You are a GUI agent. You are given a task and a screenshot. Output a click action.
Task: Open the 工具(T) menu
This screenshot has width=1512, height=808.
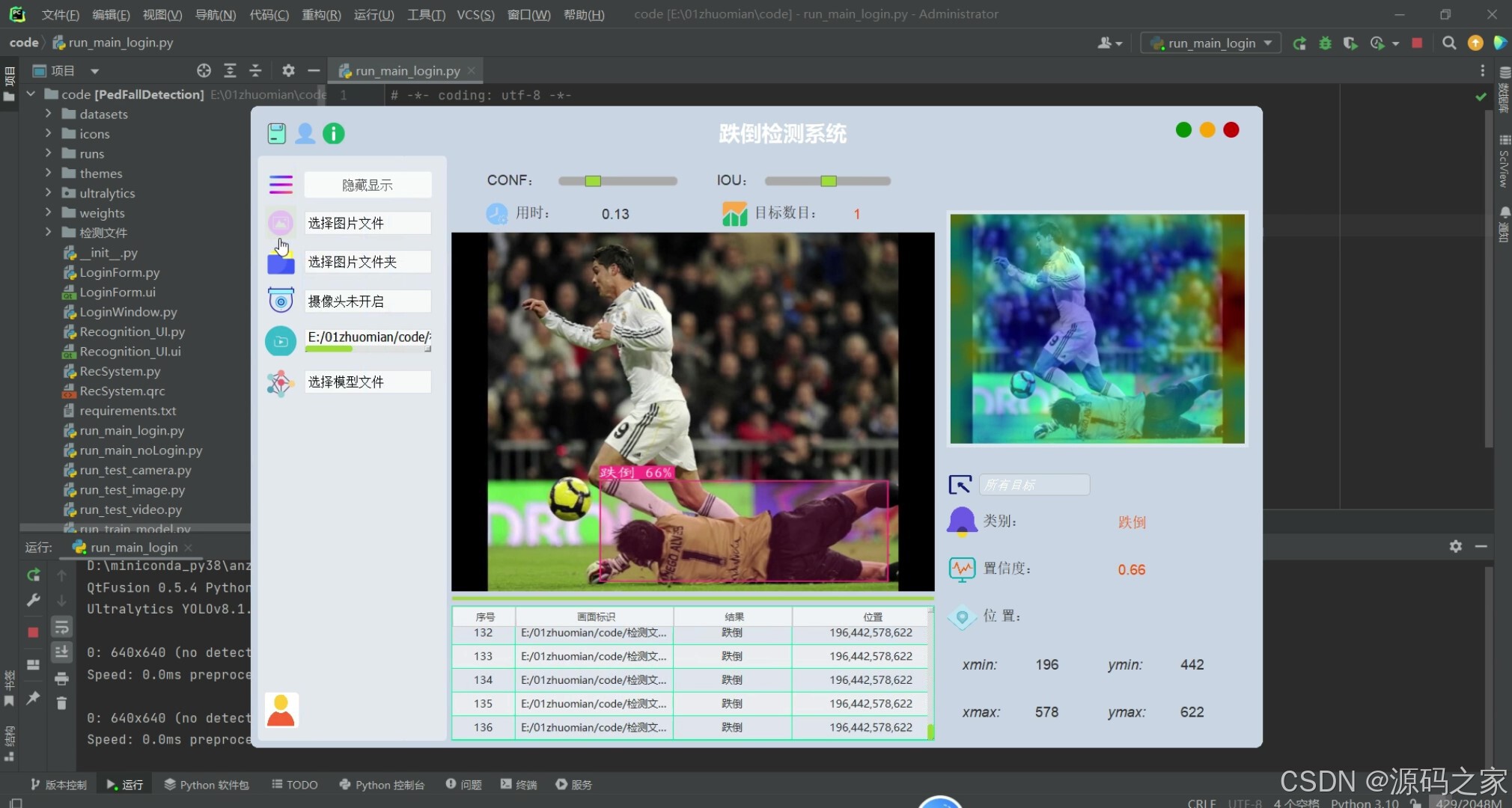click(426, 14)
